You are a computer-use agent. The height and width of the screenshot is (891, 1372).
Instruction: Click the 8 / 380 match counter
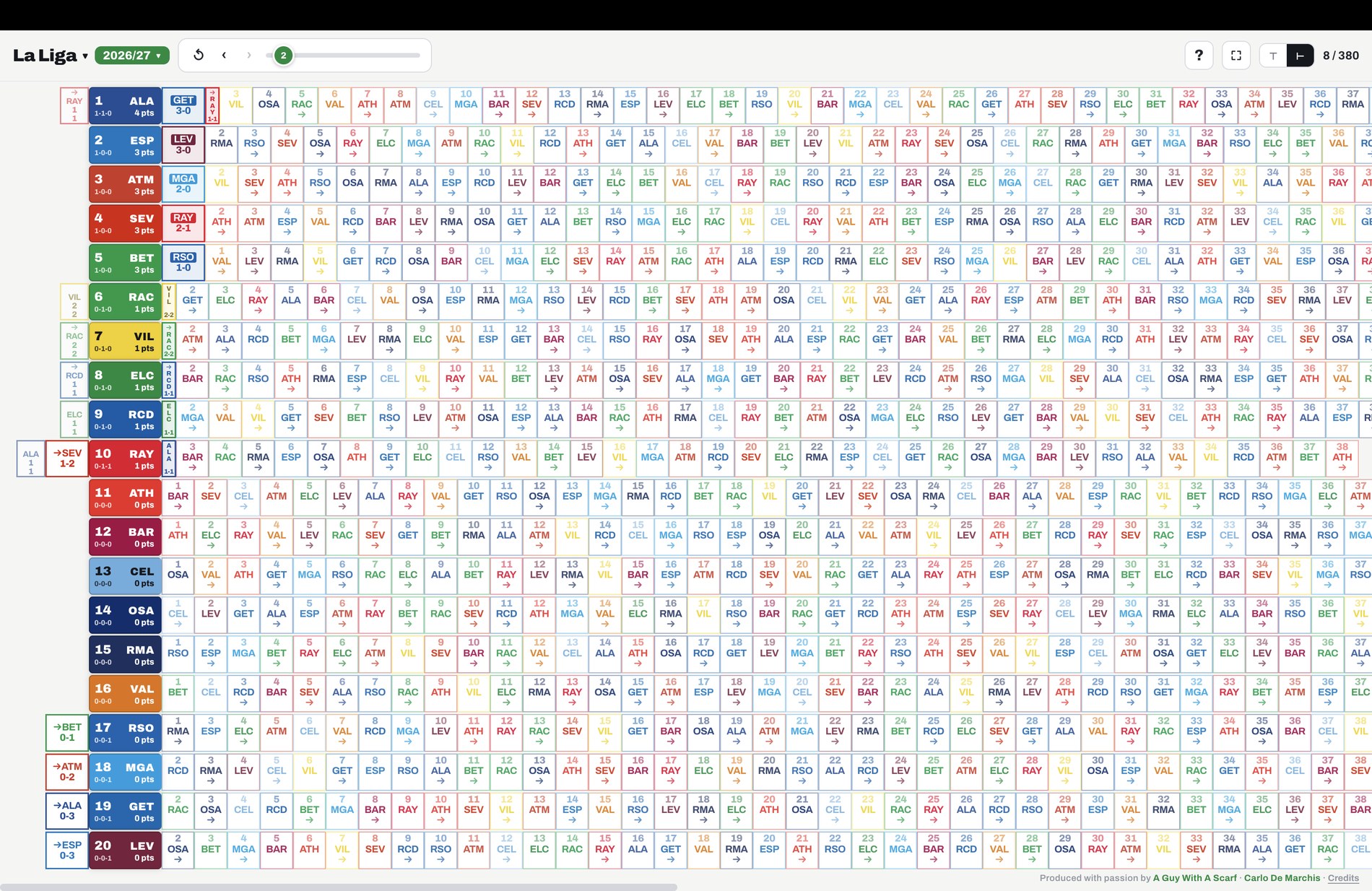tap(1341, 56)
